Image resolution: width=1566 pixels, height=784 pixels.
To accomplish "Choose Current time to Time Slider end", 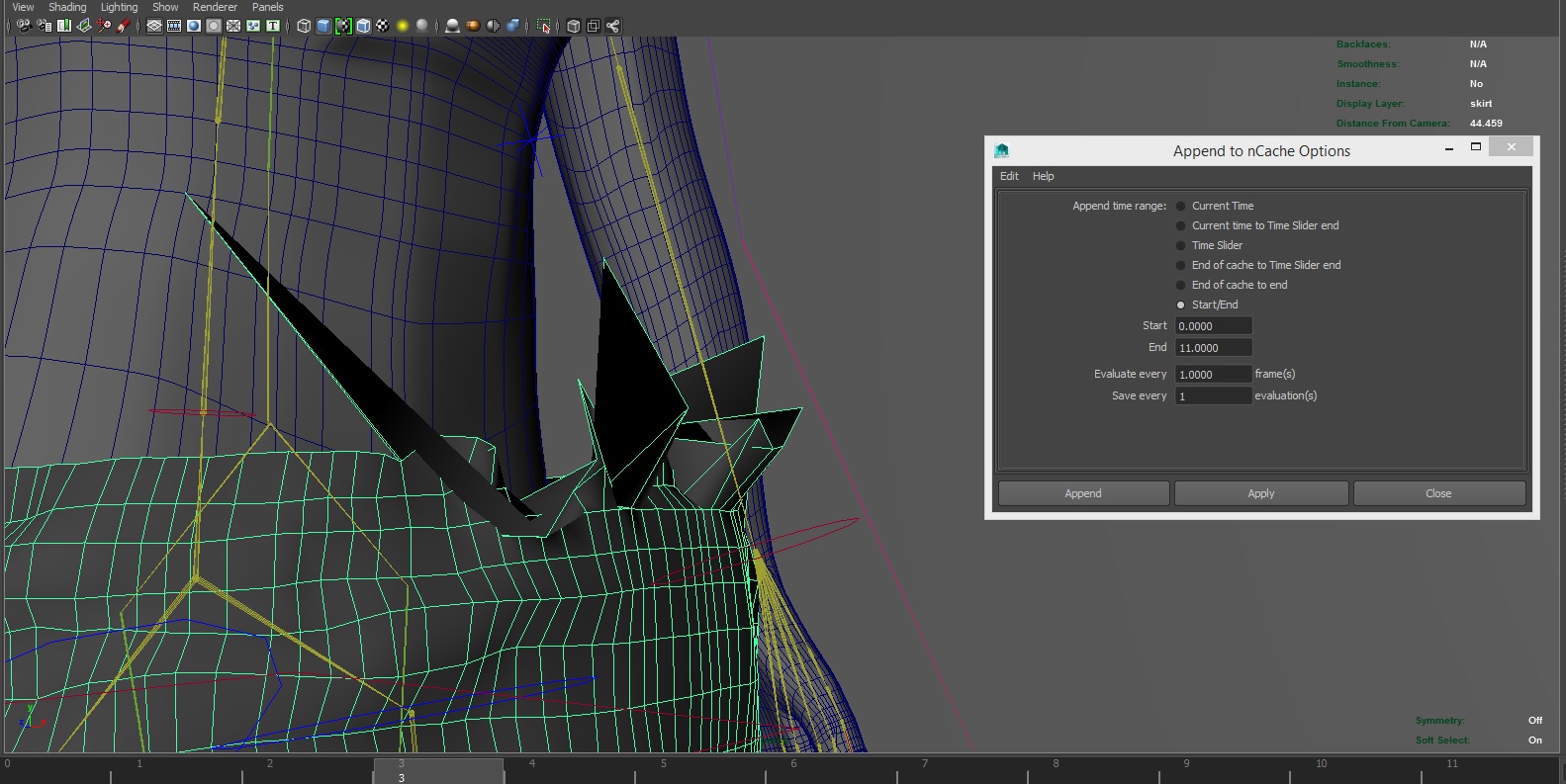I will tap(1180, 225).
